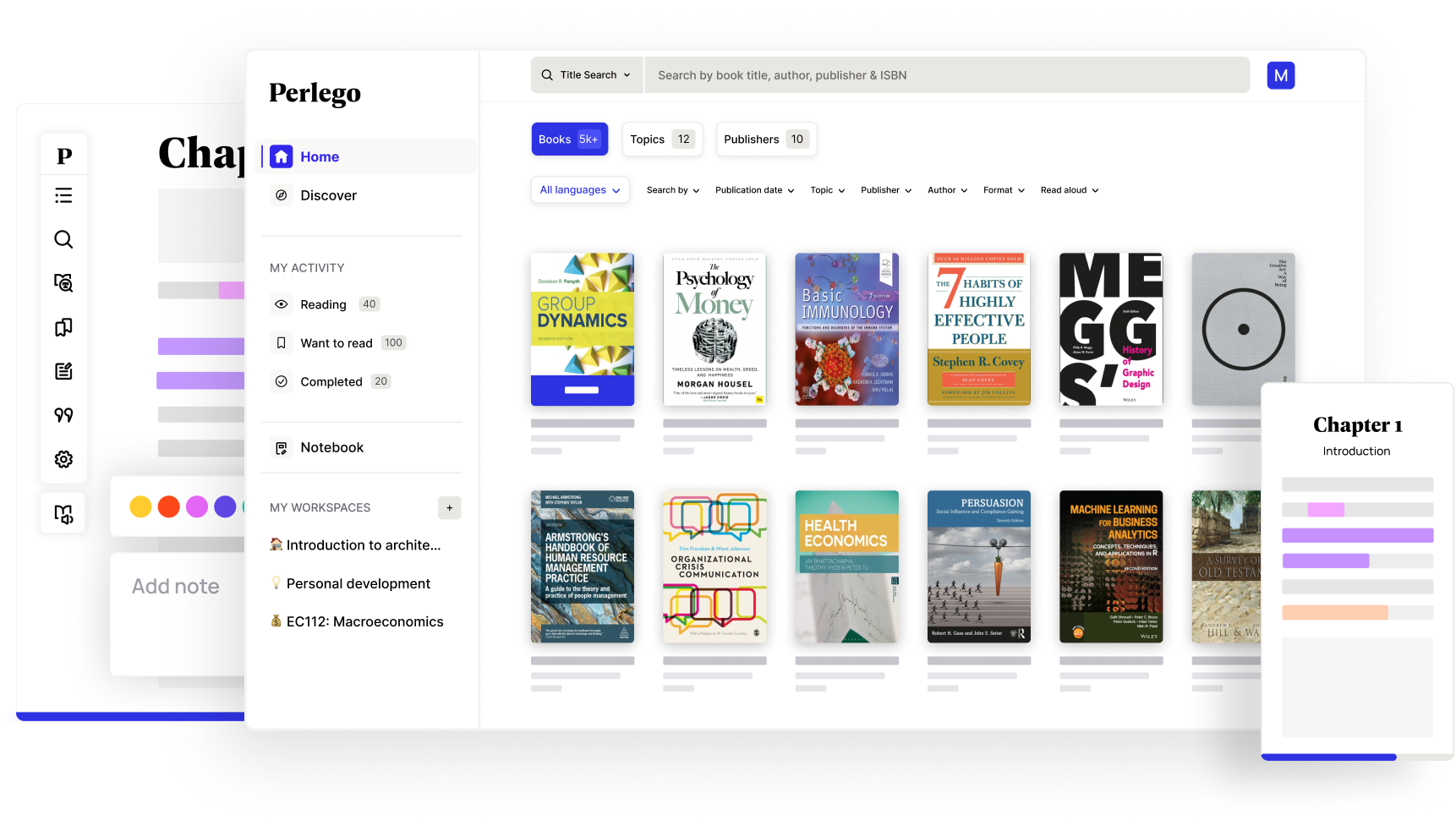Select the yellow highlight color swatch
This screenshot has height=826, width=1456.
[140, 506]
